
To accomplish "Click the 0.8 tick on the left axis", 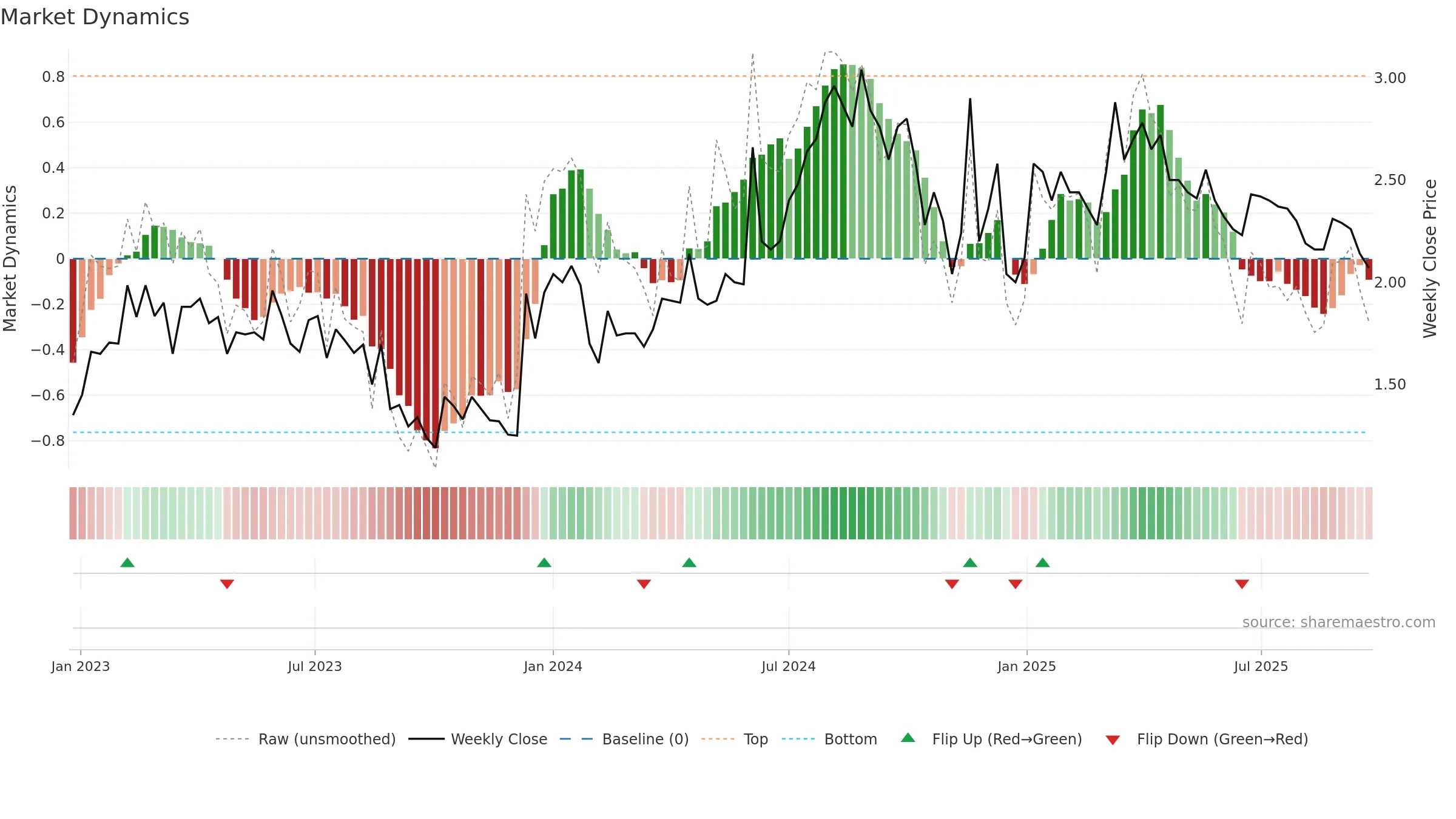I will click(53, 77).
